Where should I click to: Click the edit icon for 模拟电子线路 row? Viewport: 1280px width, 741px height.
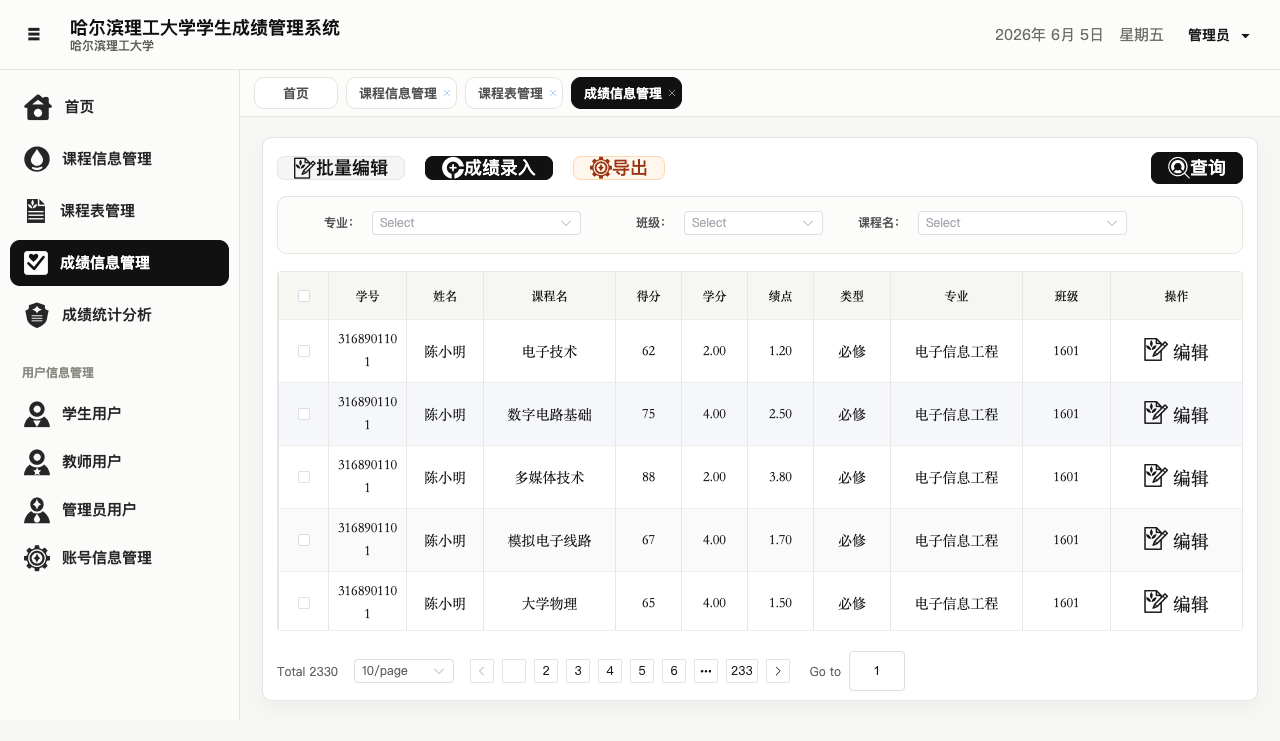coord(1155,539)
